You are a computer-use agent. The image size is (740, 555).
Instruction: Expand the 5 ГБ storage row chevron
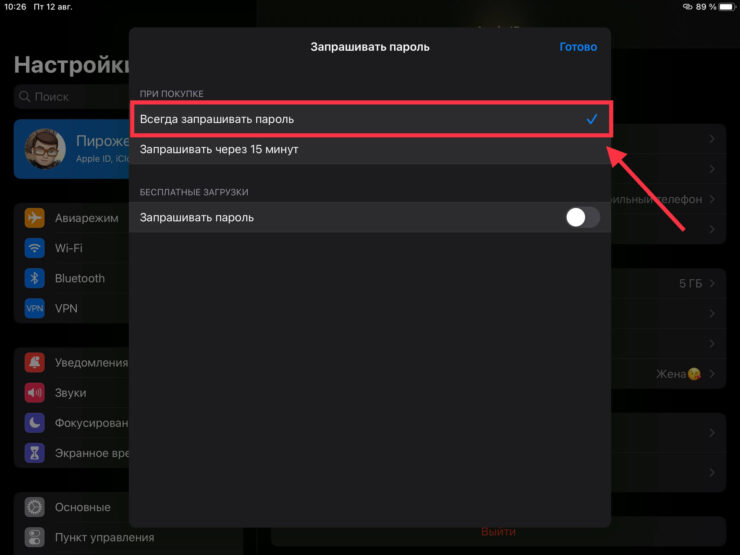712,284
